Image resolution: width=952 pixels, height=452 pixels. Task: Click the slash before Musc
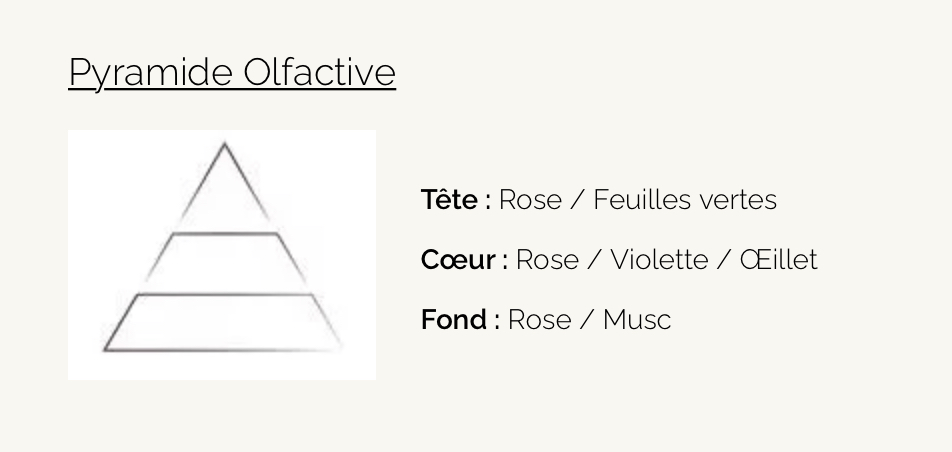tap(587, 320)
